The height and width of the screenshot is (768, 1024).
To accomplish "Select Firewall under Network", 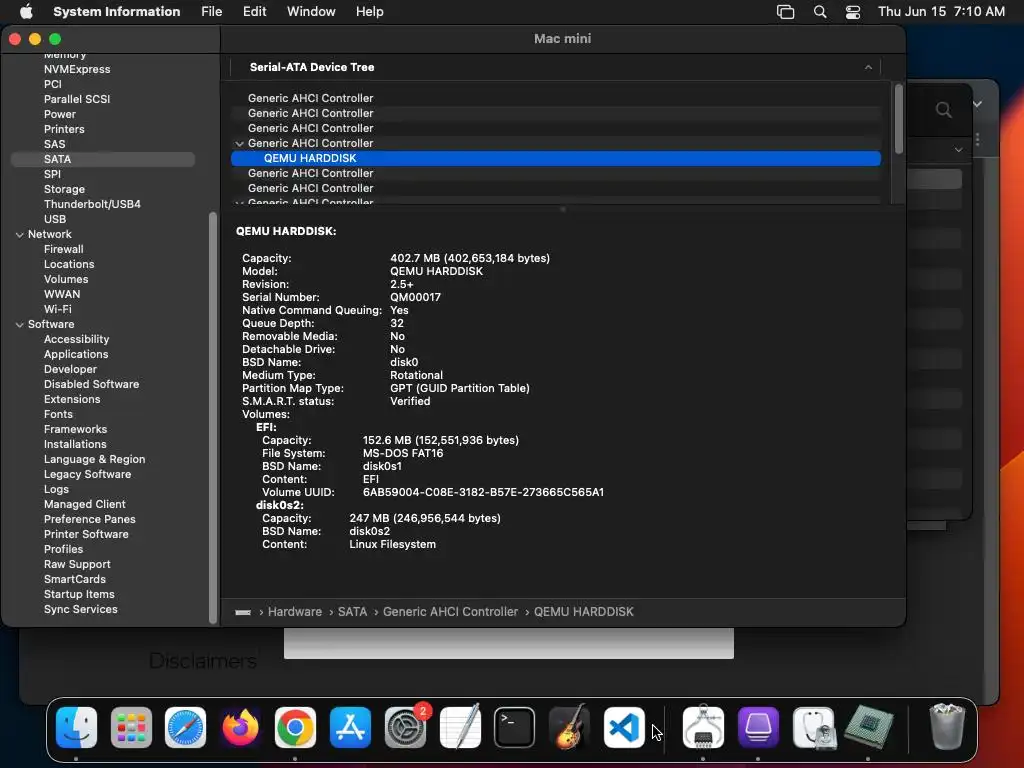I will 63,249.
